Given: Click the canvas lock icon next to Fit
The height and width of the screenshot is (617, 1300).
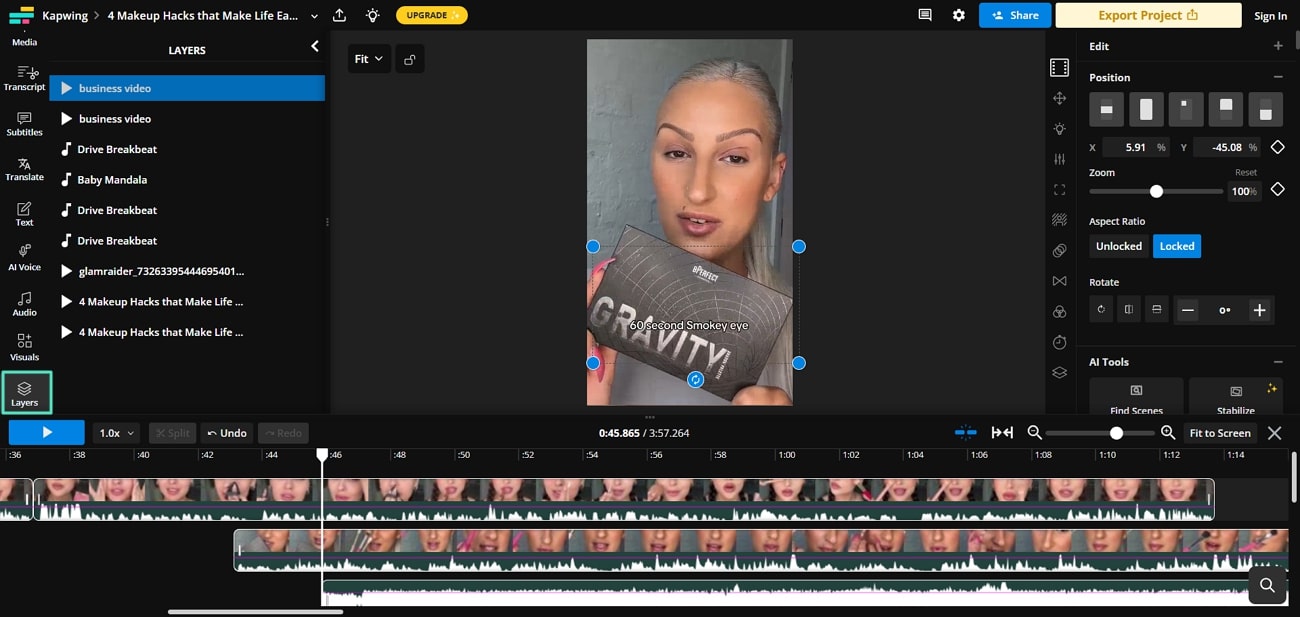Looking at the screenshot, I should [x=410, y=59].
